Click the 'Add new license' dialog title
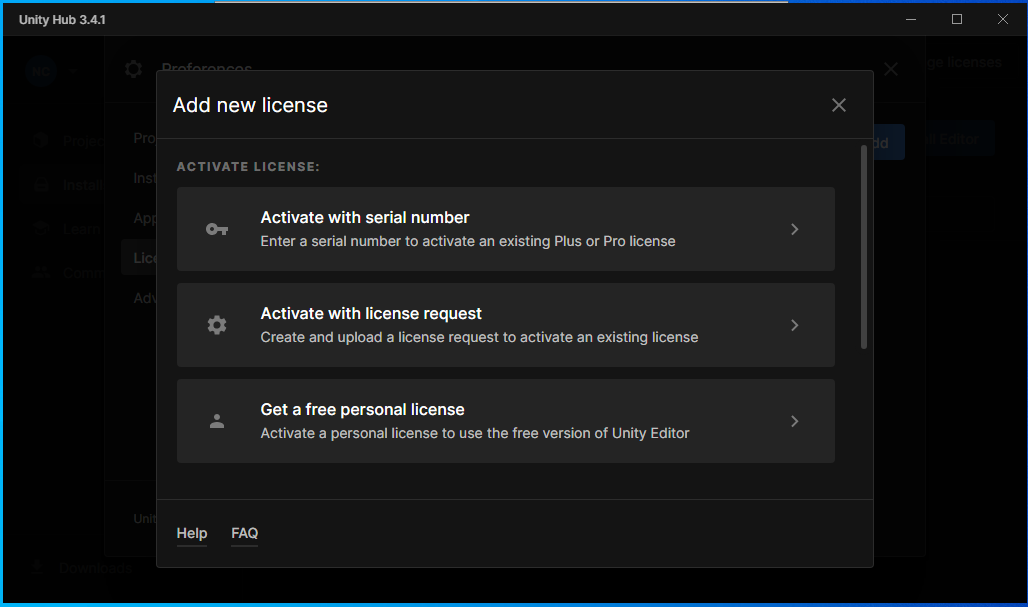 250,105
